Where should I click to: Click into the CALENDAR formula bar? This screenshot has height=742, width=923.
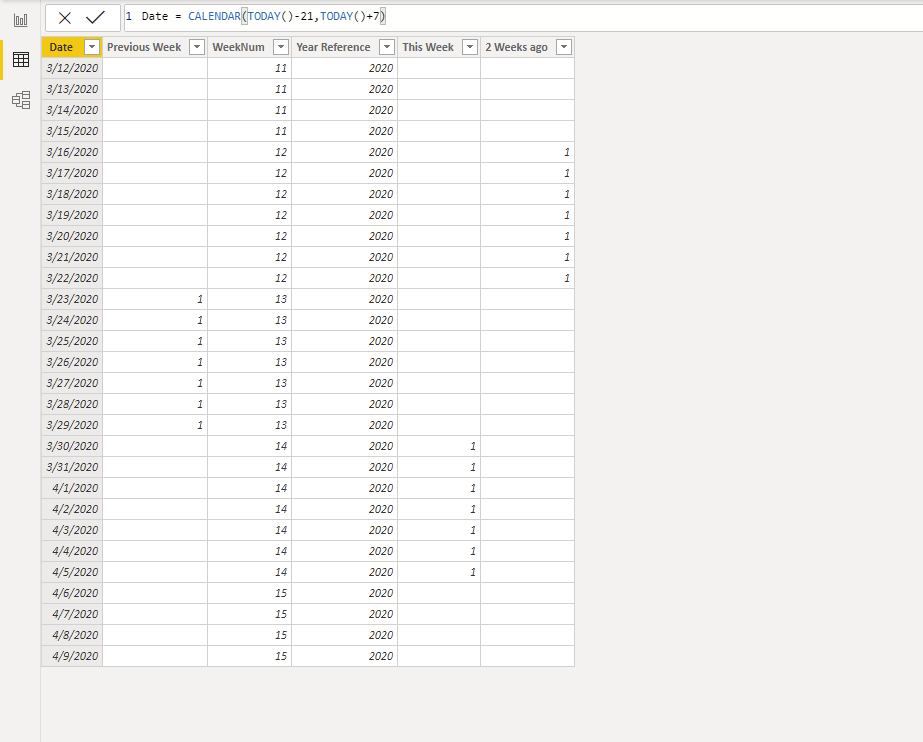point(523,17)
